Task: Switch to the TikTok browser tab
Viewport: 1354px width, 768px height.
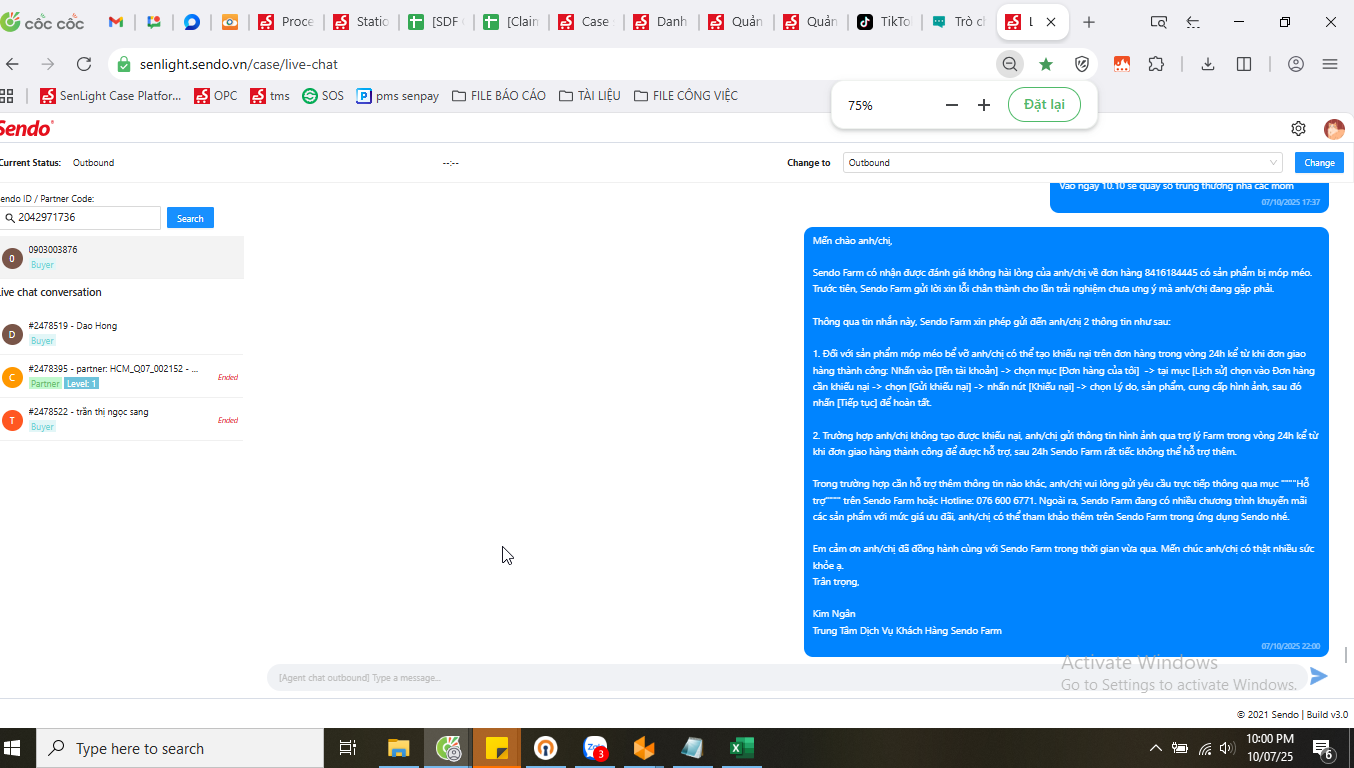Action: click(x=886, y=22)
